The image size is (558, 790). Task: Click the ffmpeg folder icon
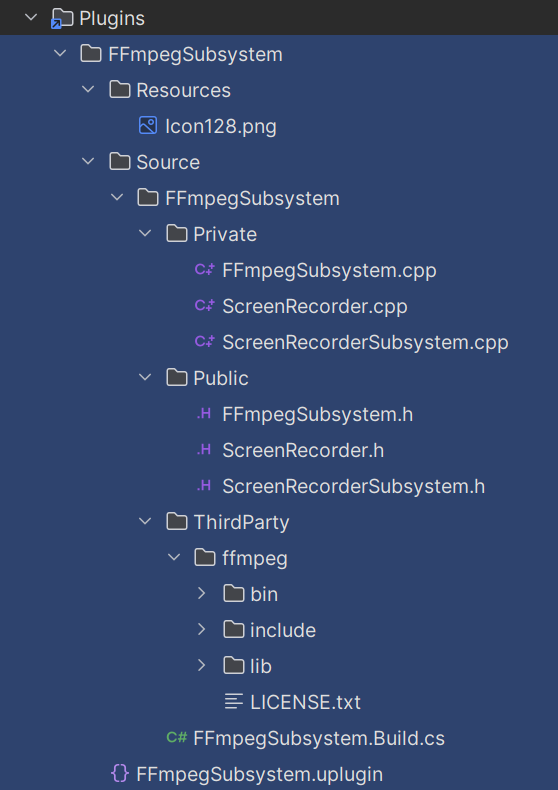[205, 557]
